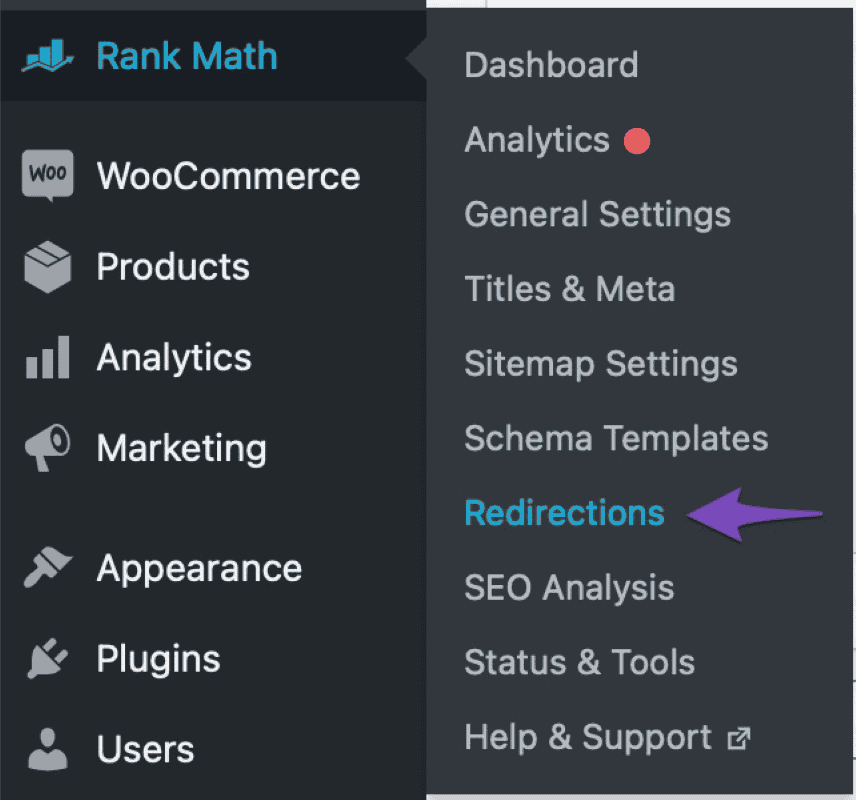The width and height of the screenshot is (856, 800).
Task: Click the red notification dot beside Analytics
Action: click(x=637, y=141)
